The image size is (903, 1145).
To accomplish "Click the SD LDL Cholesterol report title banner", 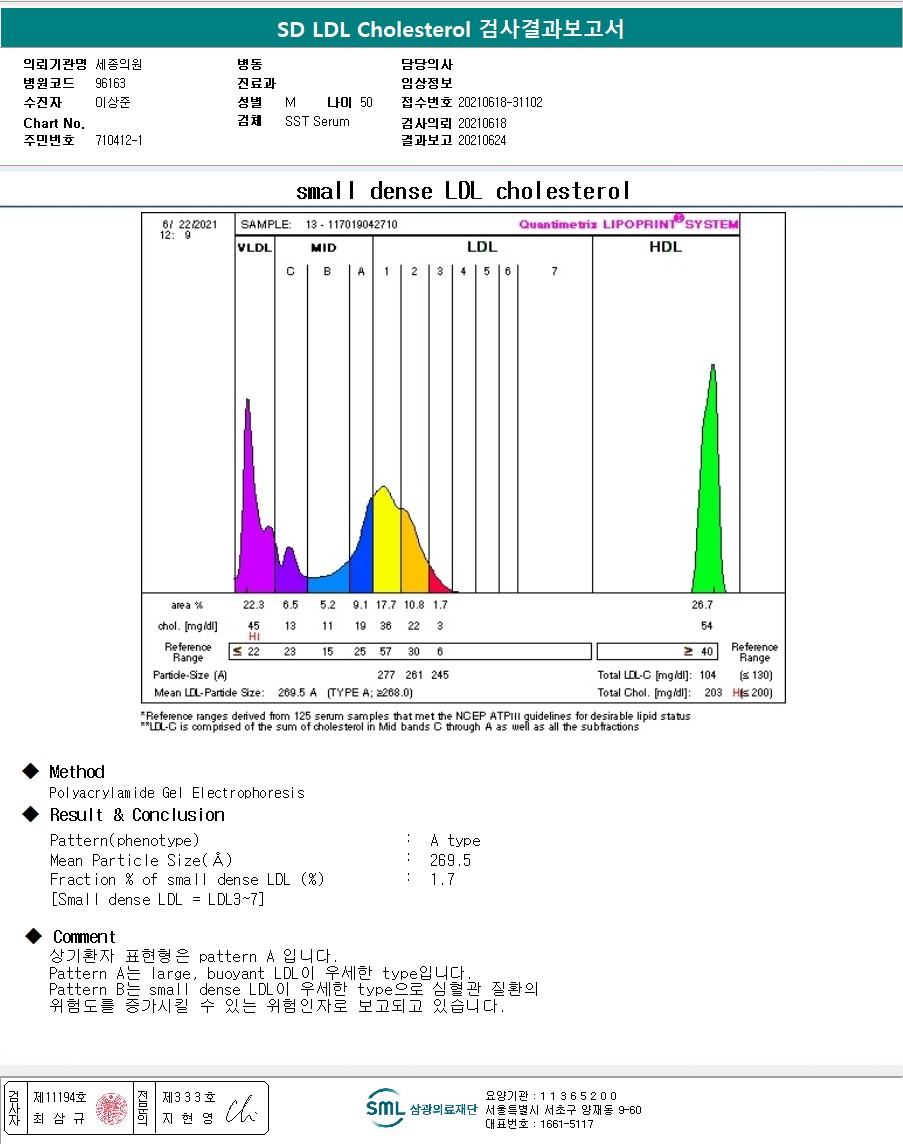I will [451, 28].
